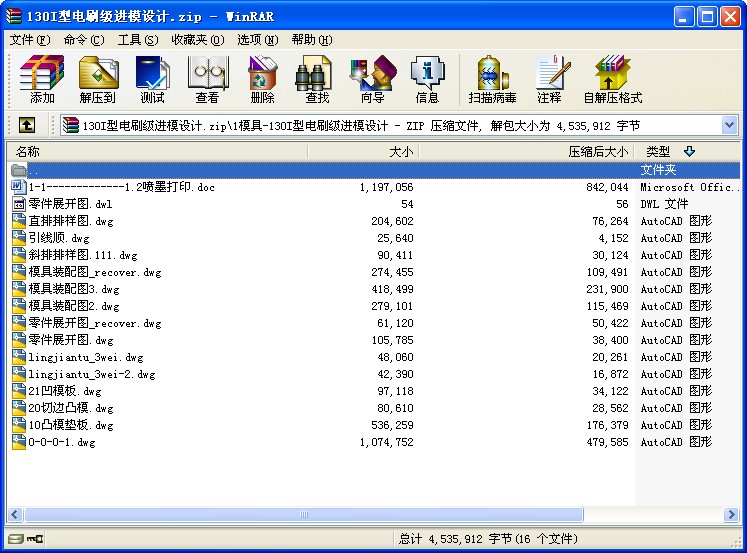
Task: Click the 文件夹 type cell in first row
Action: 658,170
